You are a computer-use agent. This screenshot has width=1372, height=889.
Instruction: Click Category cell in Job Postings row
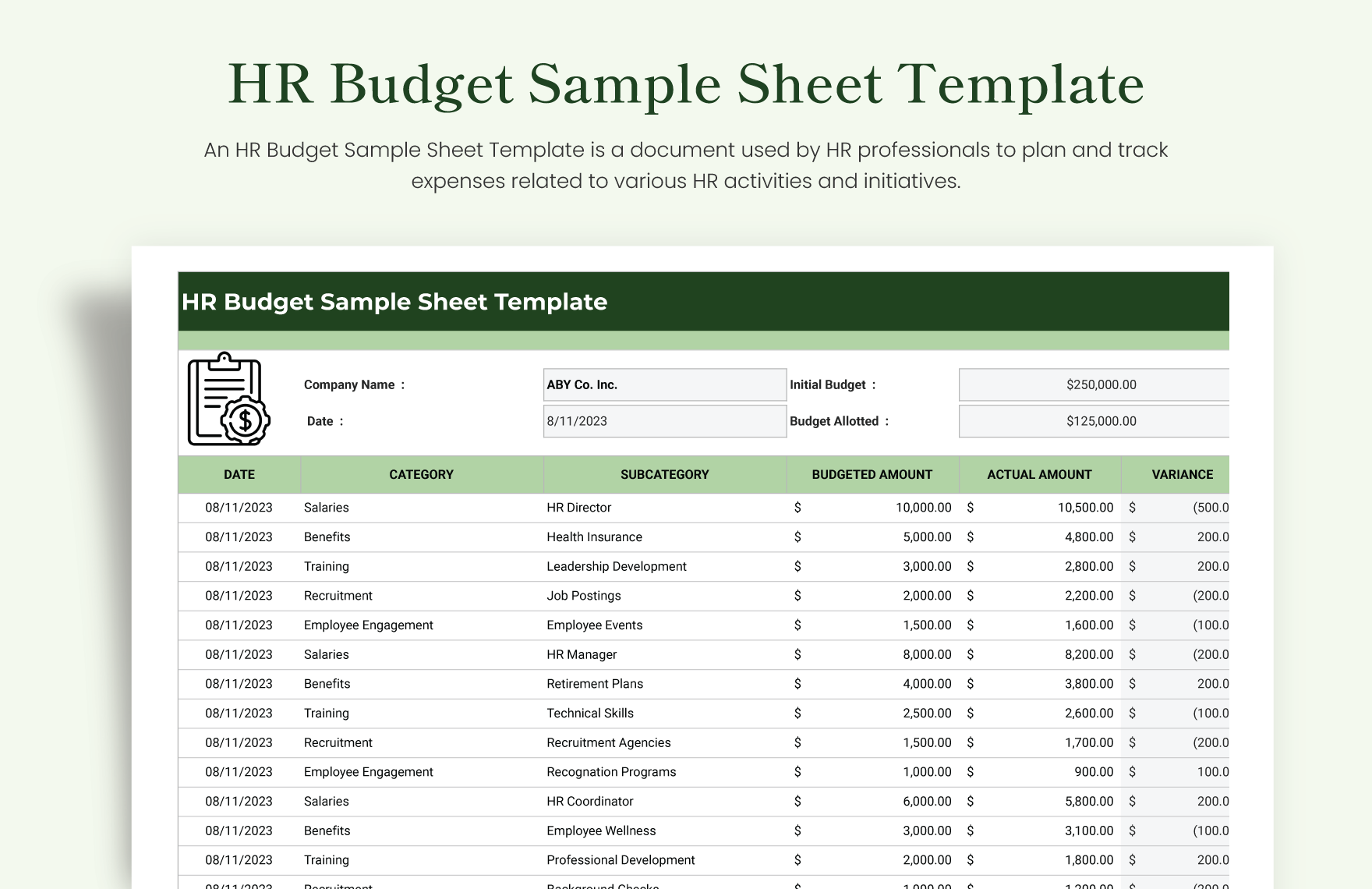(x=422, y=596)
